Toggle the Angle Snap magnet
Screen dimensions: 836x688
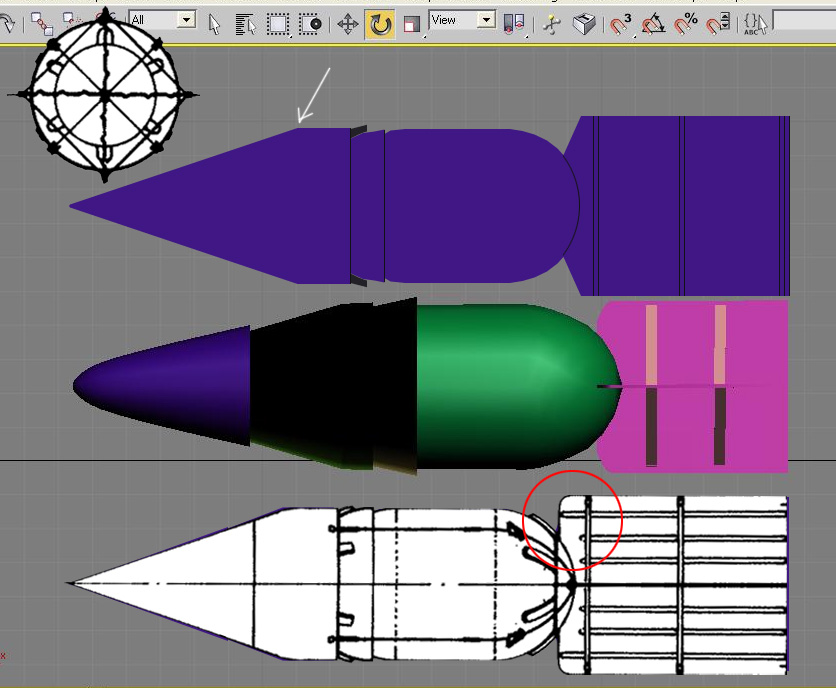pos(653,25)
